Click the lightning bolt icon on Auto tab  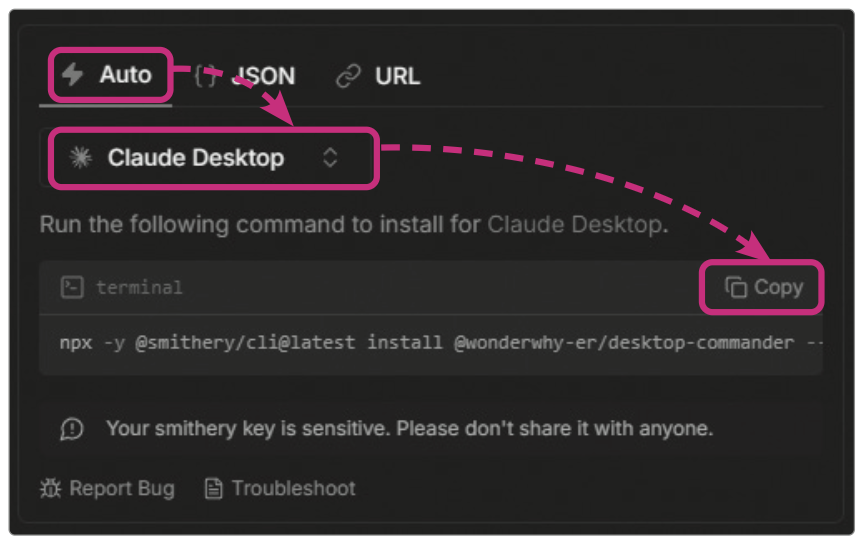72,75
